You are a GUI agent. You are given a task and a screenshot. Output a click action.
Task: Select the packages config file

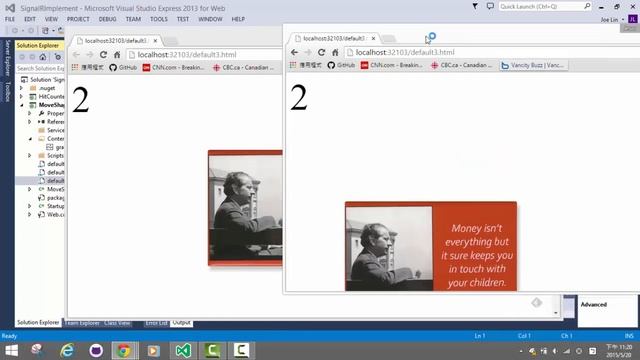[x=51, y=198]
